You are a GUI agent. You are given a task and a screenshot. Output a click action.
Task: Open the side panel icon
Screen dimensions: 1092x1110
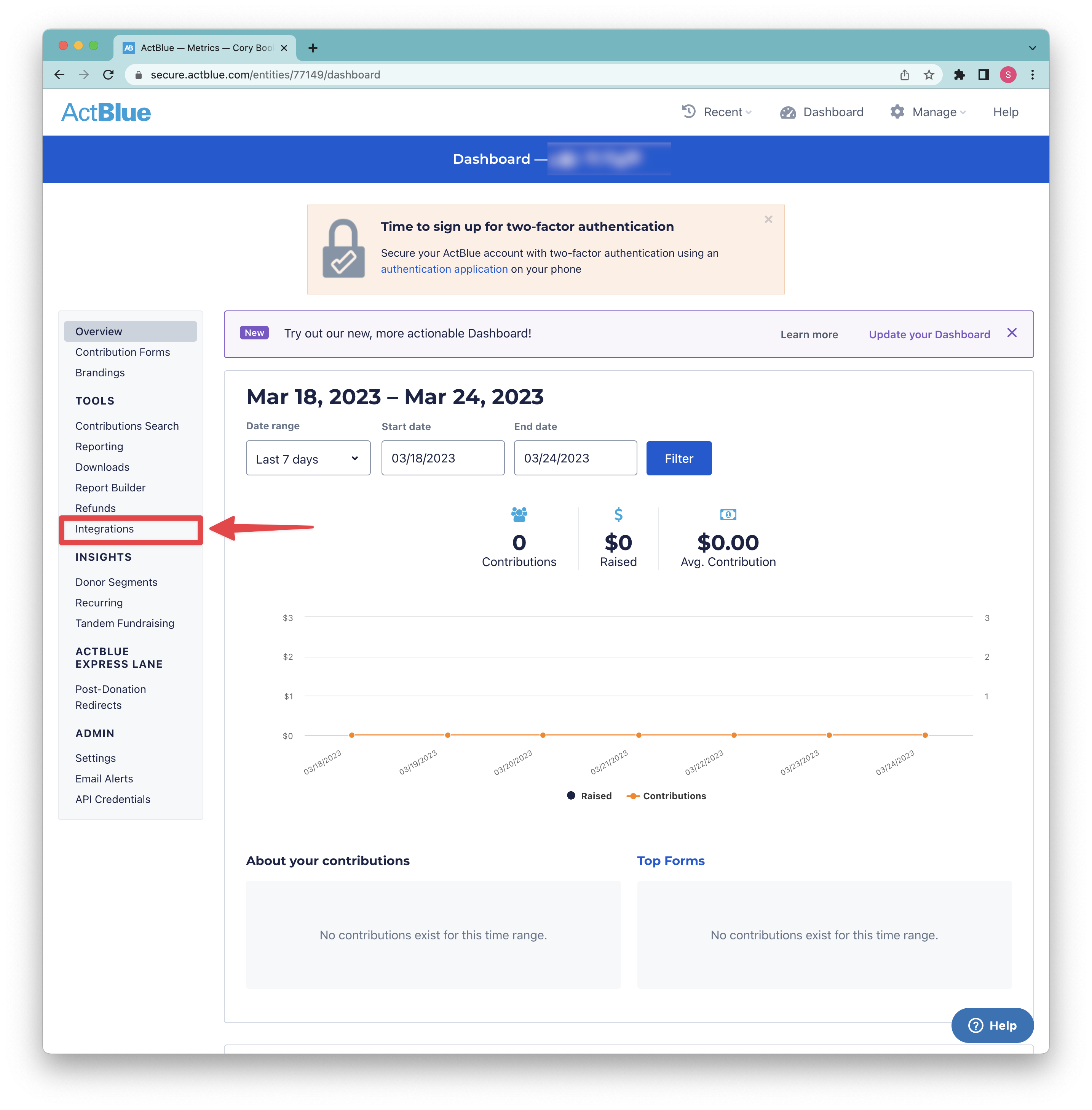coord(983,75)
